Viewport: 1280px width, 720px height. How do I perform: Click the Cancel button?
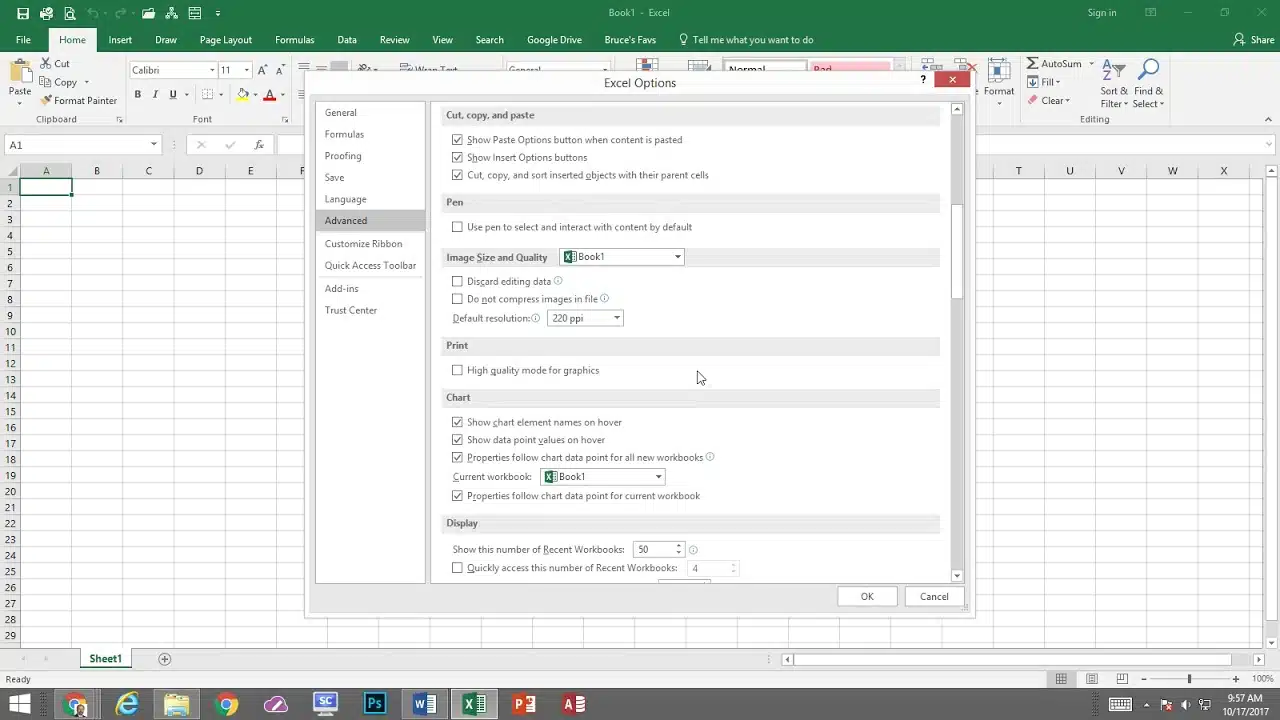[933, 596]
